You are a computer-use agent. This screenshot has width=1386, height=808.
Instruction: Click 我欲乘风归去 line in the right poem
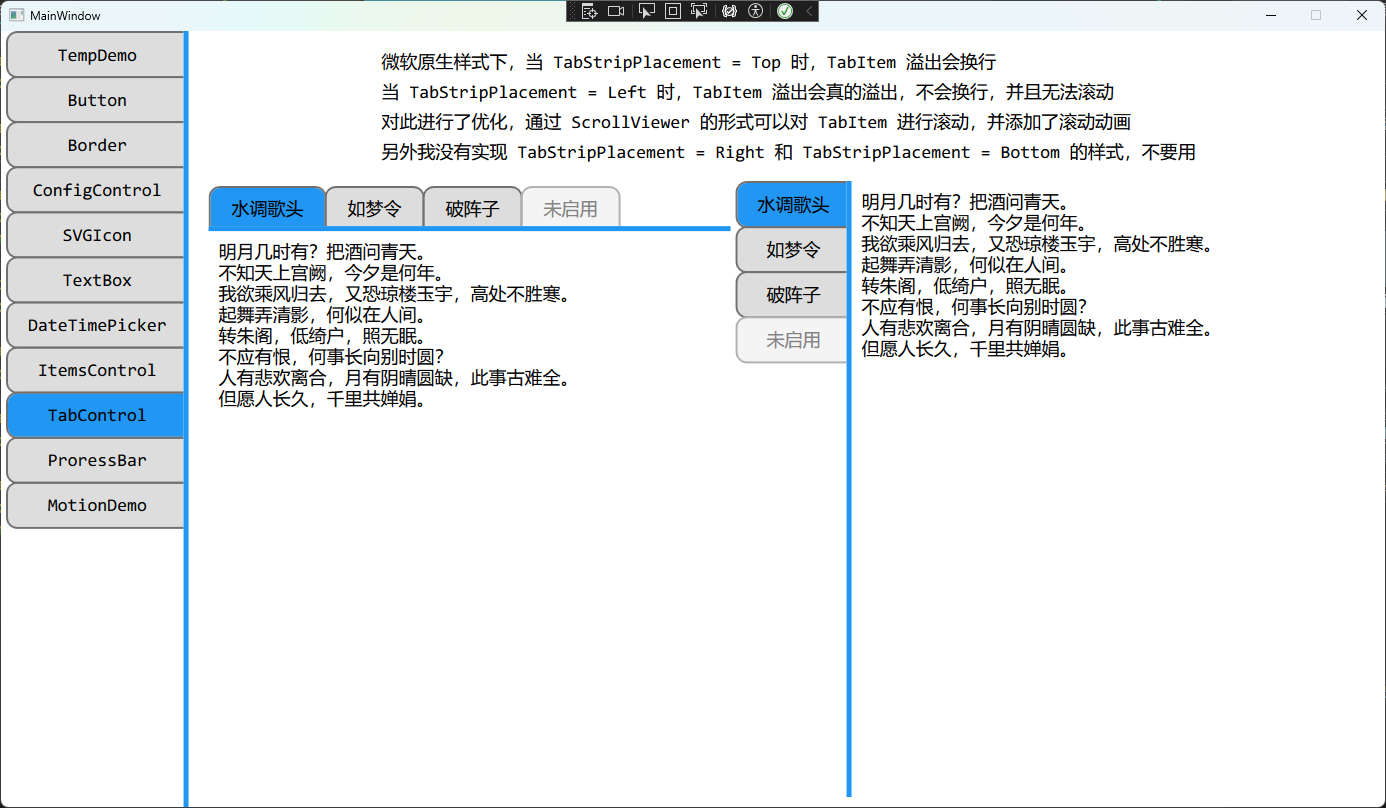1037,244
